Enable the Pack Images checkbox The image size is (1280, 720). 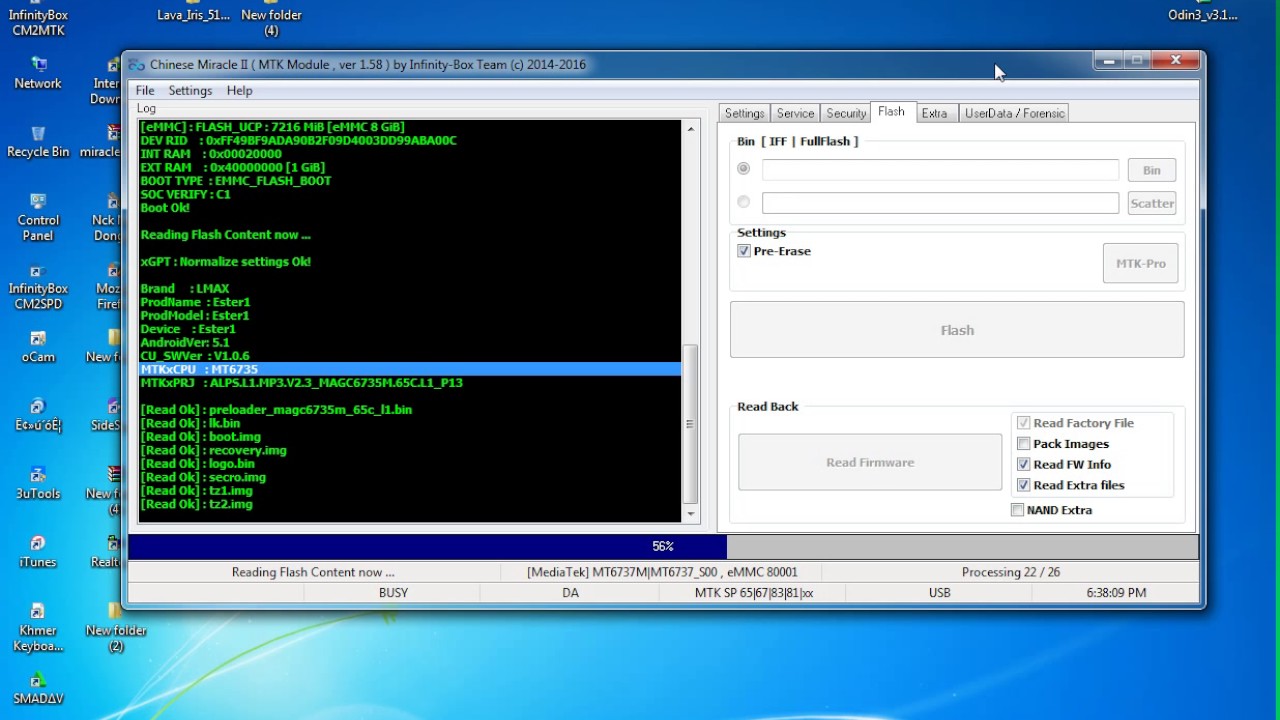(x=1023, y=444)
